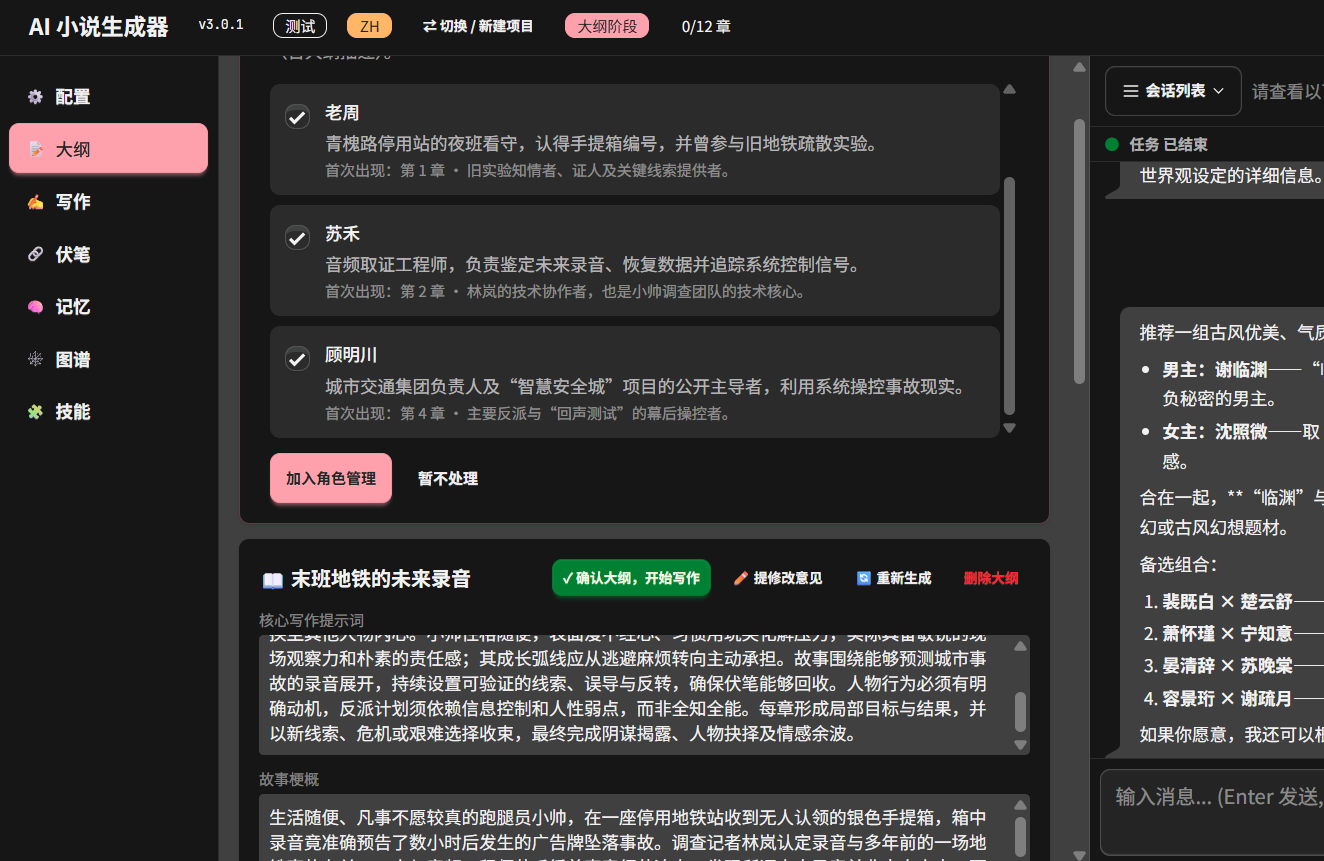Select the 记忆 brain icon
Viewport: 1324px width, 861px height.
[x=36, y=307]
